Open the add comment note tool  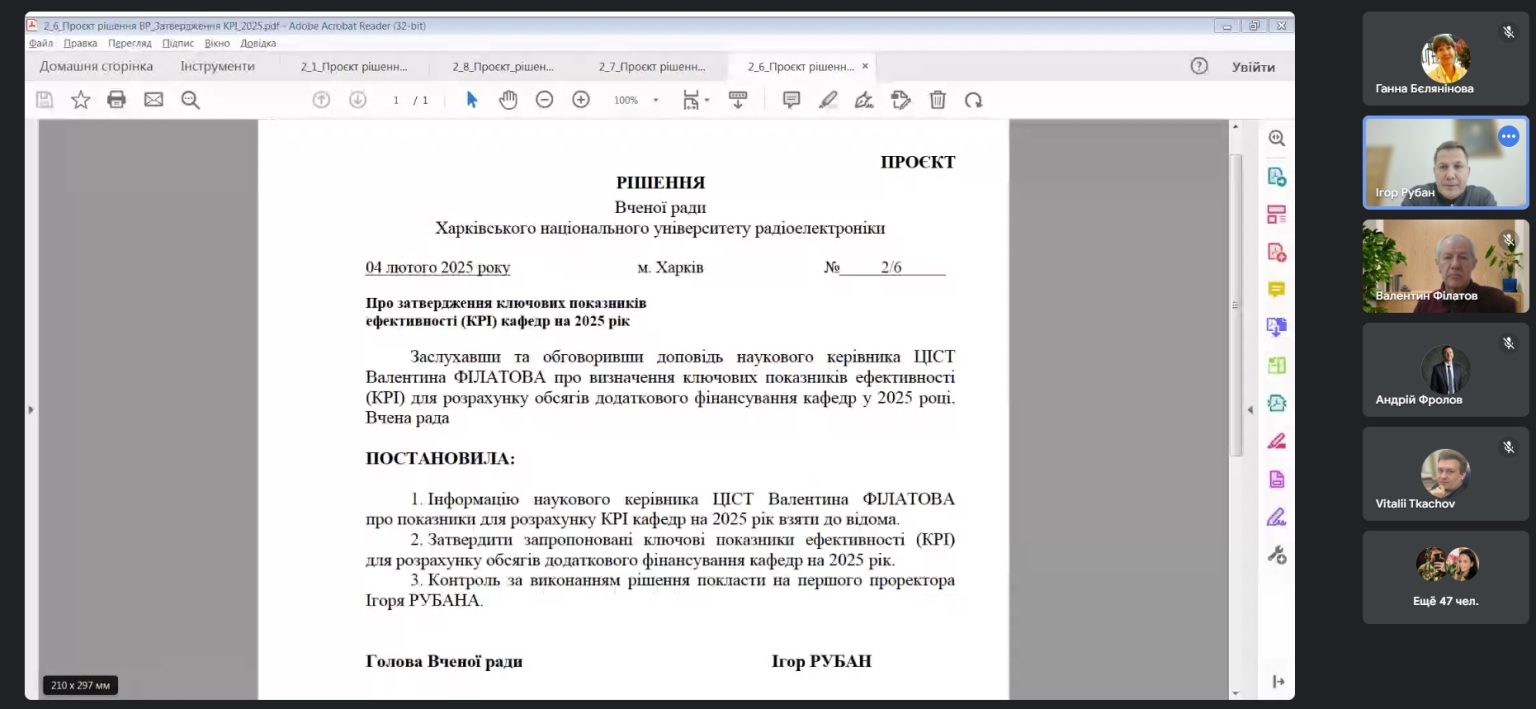coord(791,100)
